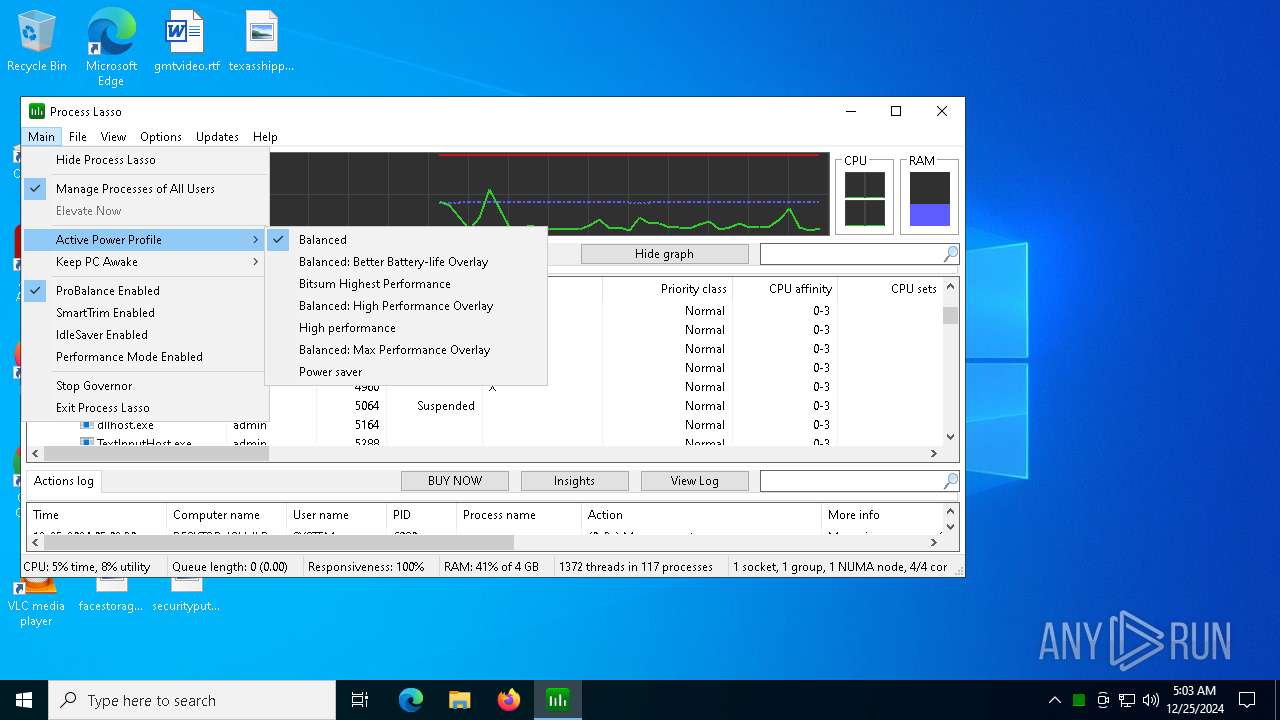Sort by the Priority class column
Screen dimensions: 1280x720
(667, 289)
